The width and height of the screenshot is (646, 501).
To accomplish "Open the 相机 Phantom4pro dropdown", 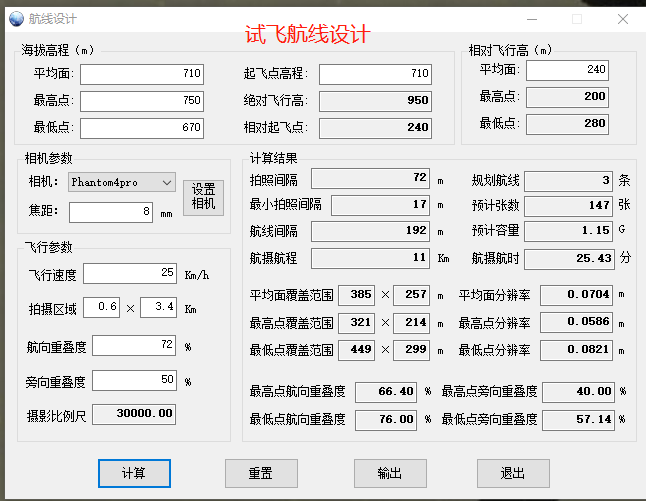I will tap(122, 183).
